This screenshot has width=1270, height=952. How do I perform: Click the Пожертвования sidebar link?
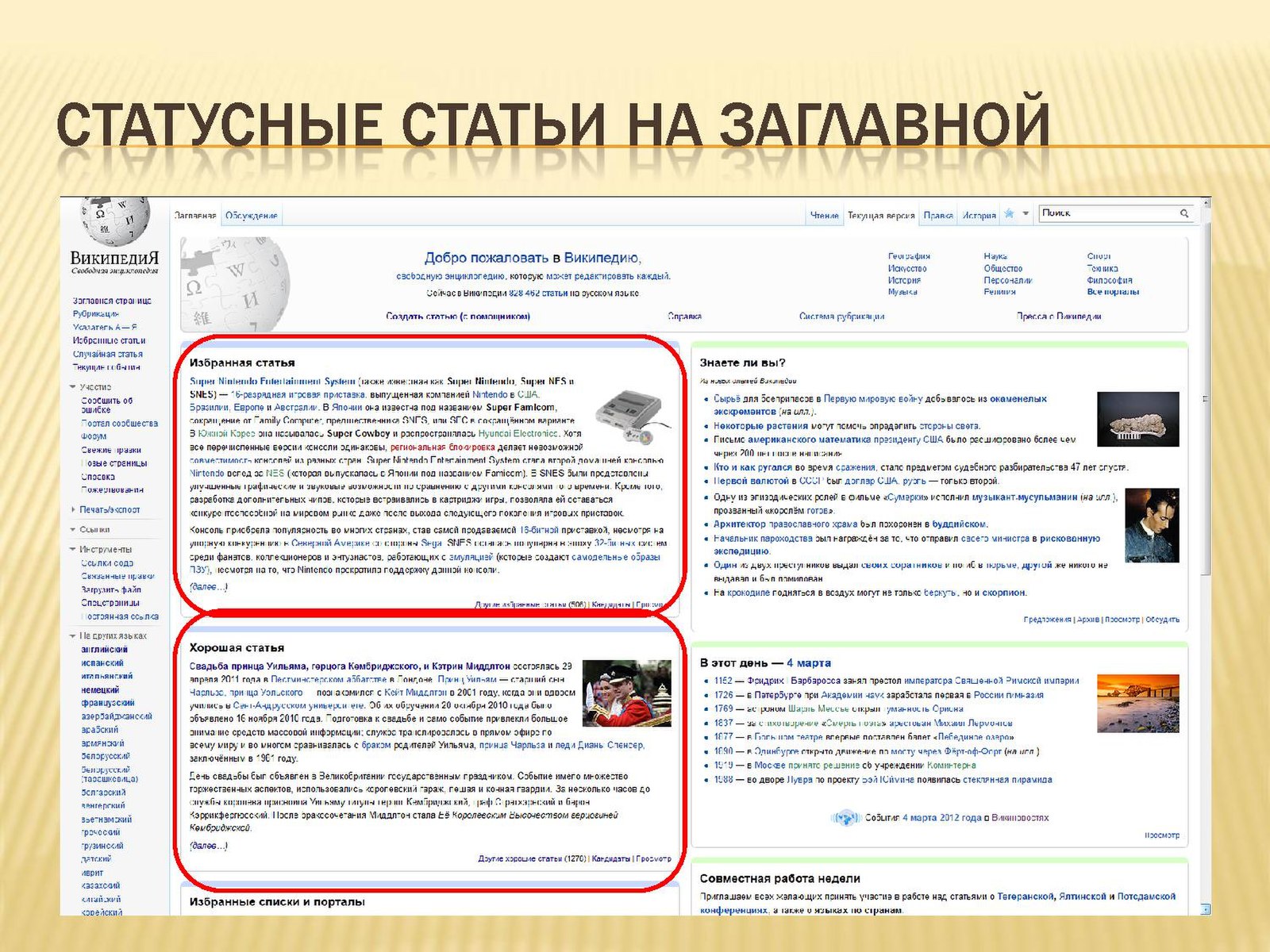pos(113,489)
